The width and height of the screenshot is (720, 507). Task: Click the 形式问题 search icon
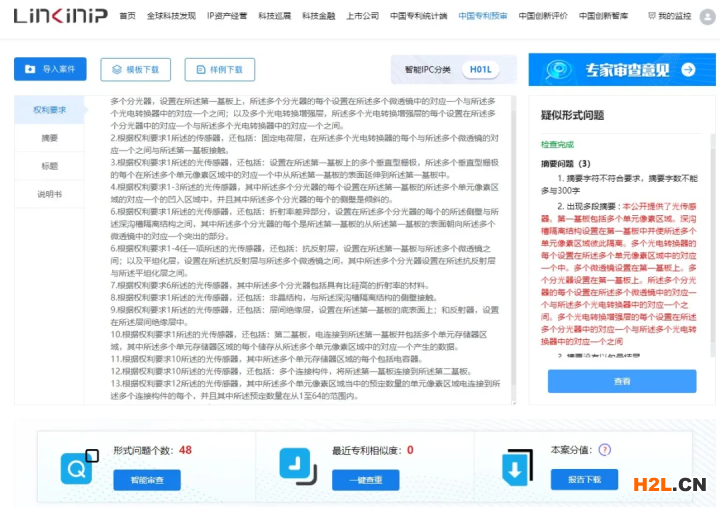(77, 467)
